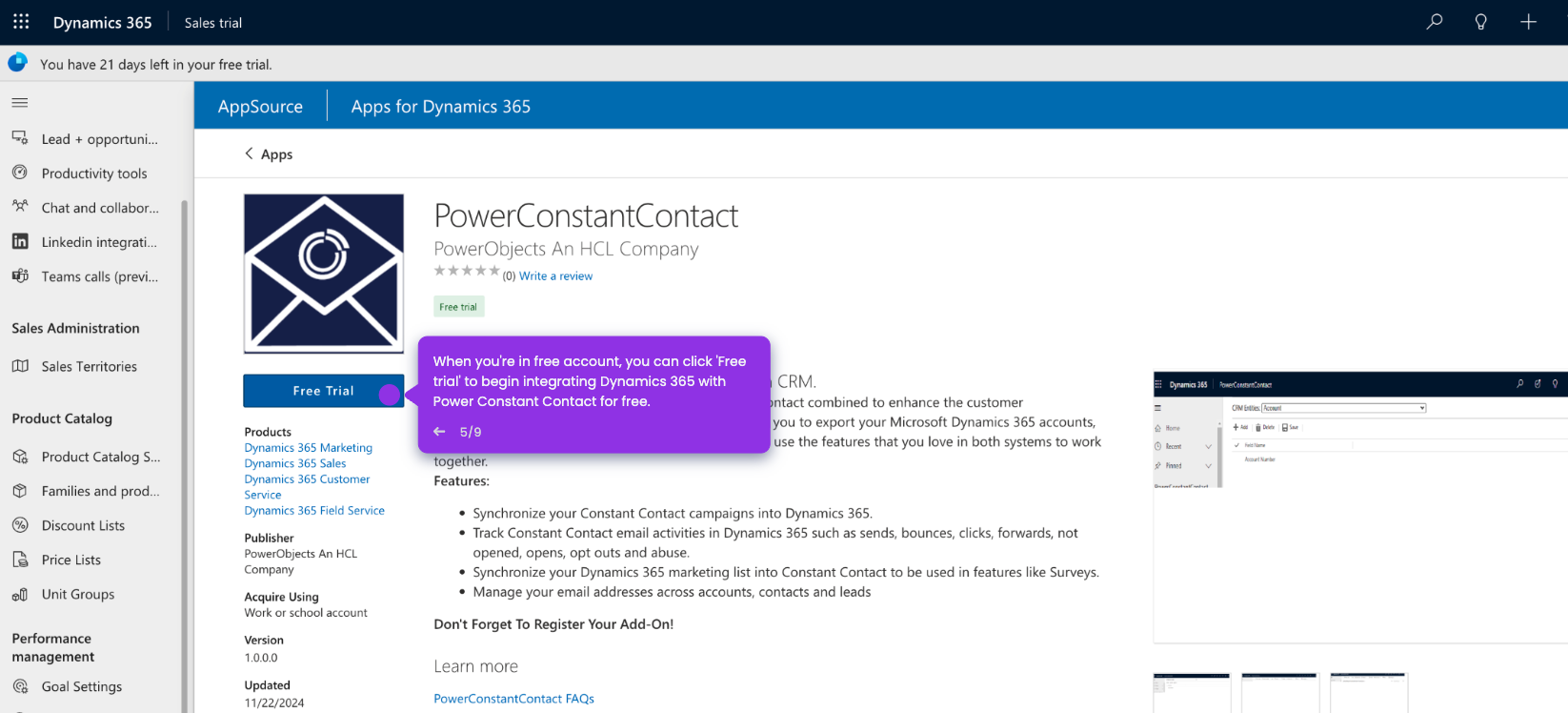Viewport: 1568px width, 713px height.
Task: Click the Chat and collaborate icon
Action: 20,207
